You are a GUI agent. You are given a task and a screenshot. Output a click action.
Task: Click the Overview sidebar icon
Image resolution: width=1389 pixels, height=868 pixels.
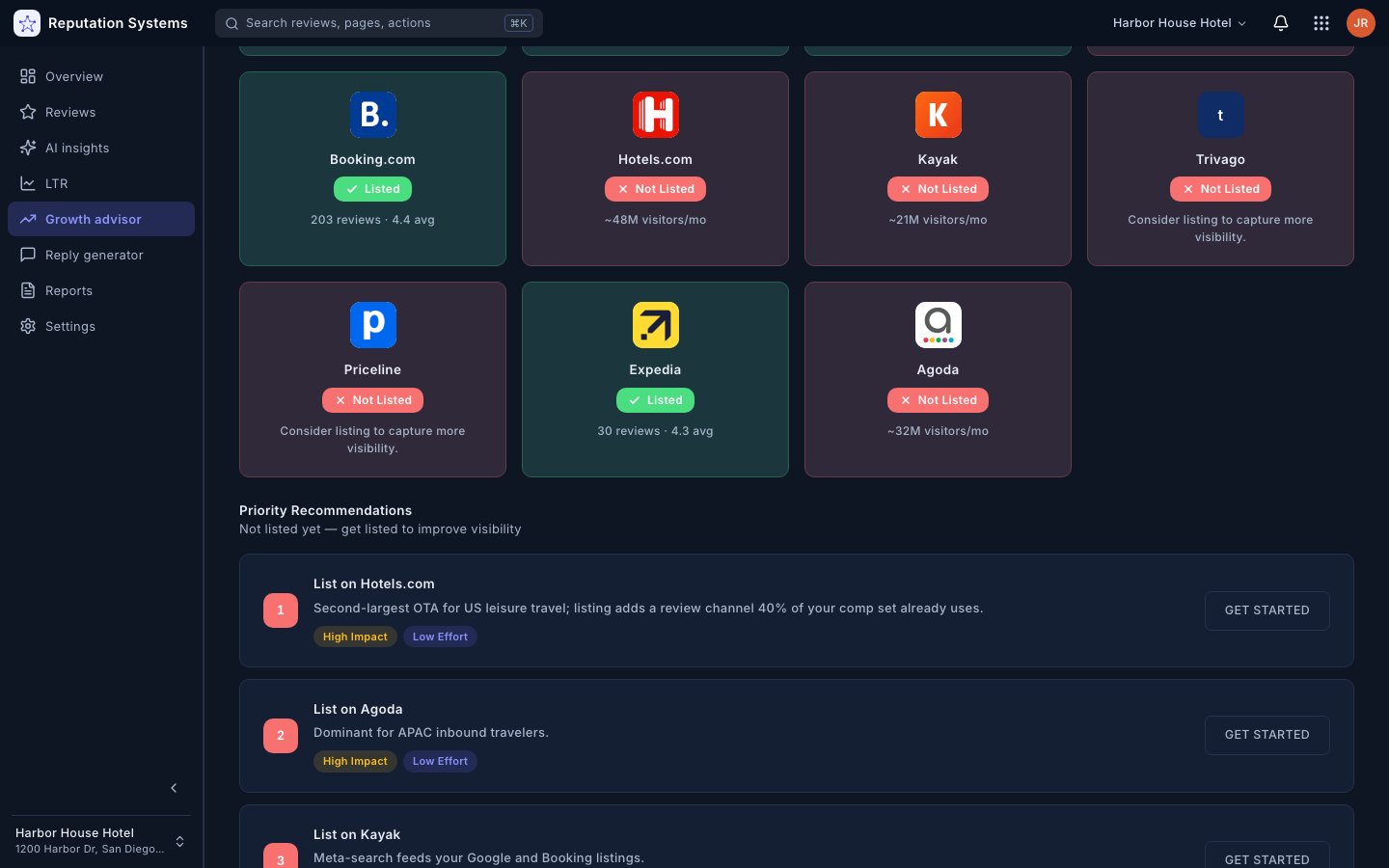28,76
